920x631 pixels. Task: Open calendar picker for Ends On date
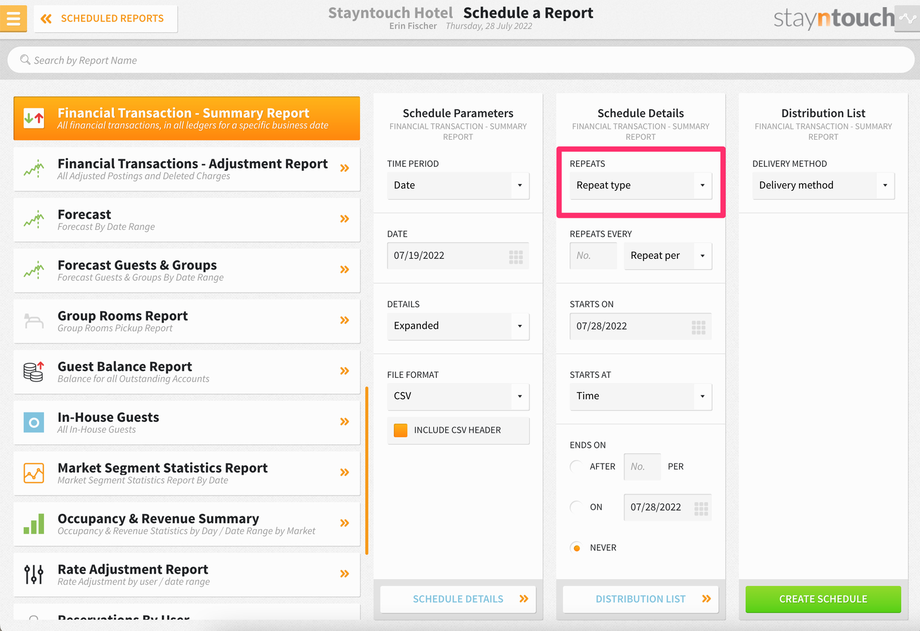[701, 508]
